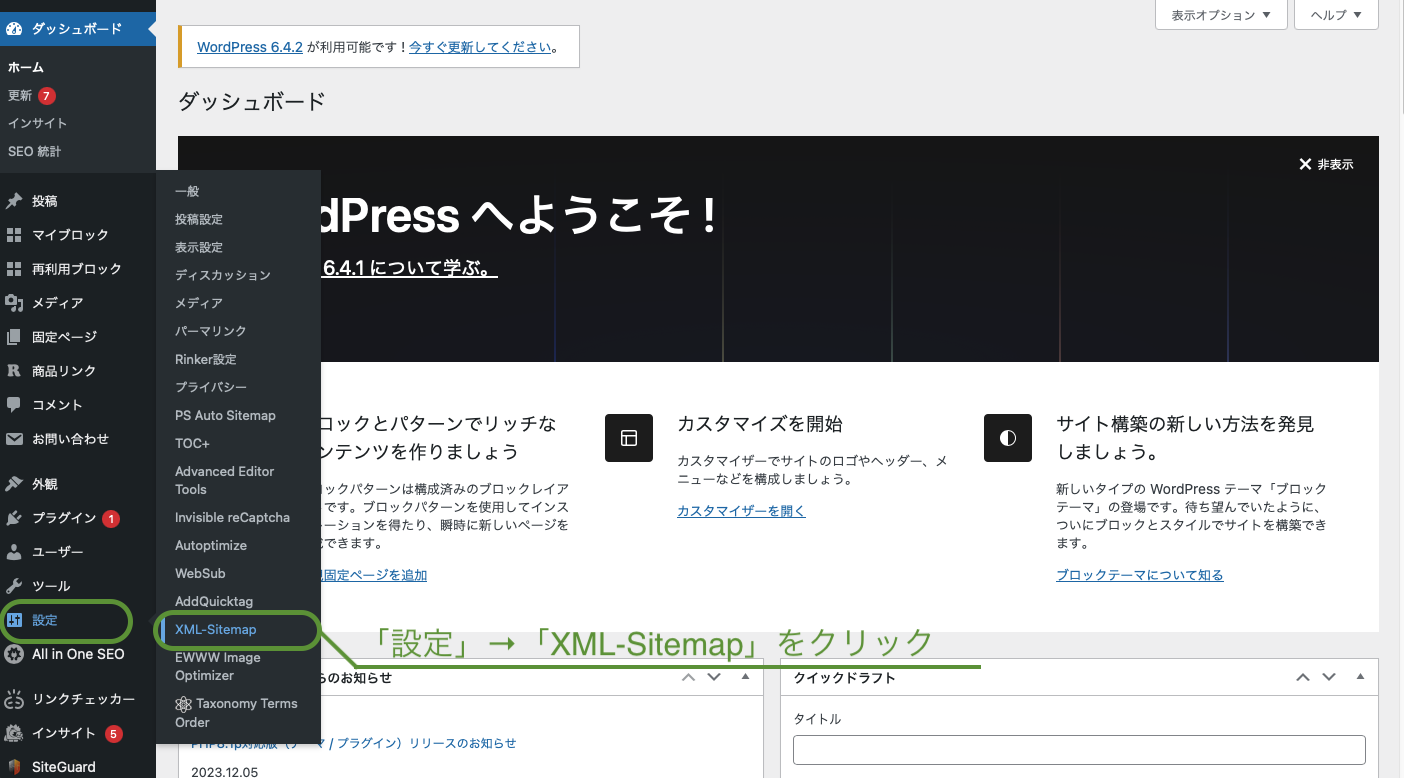Click the Quick Draft タイトル input field

pyautogui.click(x=1079, y=750)
